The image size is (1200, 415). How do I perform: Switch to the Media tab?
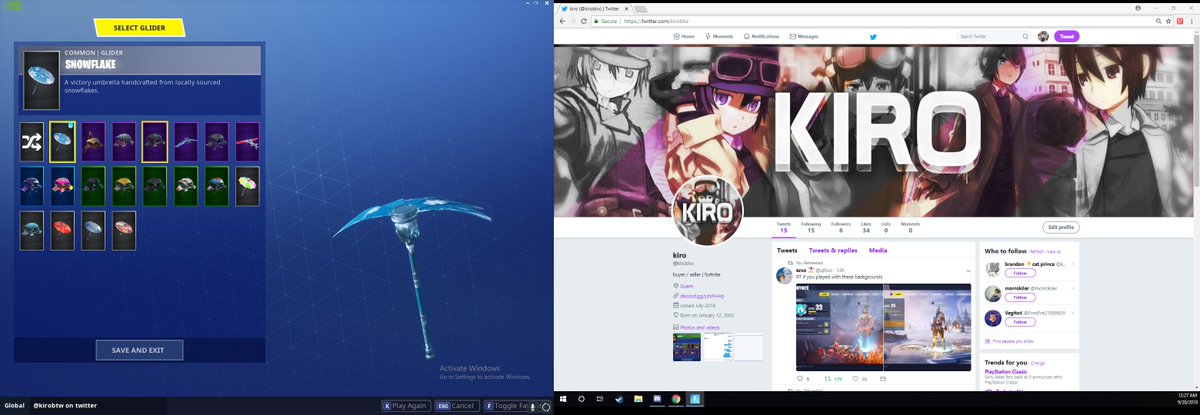point(878,250)
